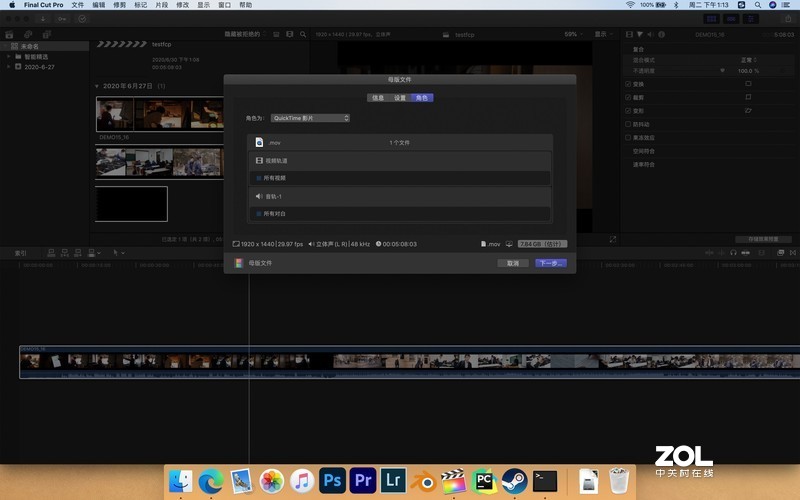Open Photoshop from the Dock
Image resolution: width=800 pixels, height=500 pixels.
click(332, 481)
